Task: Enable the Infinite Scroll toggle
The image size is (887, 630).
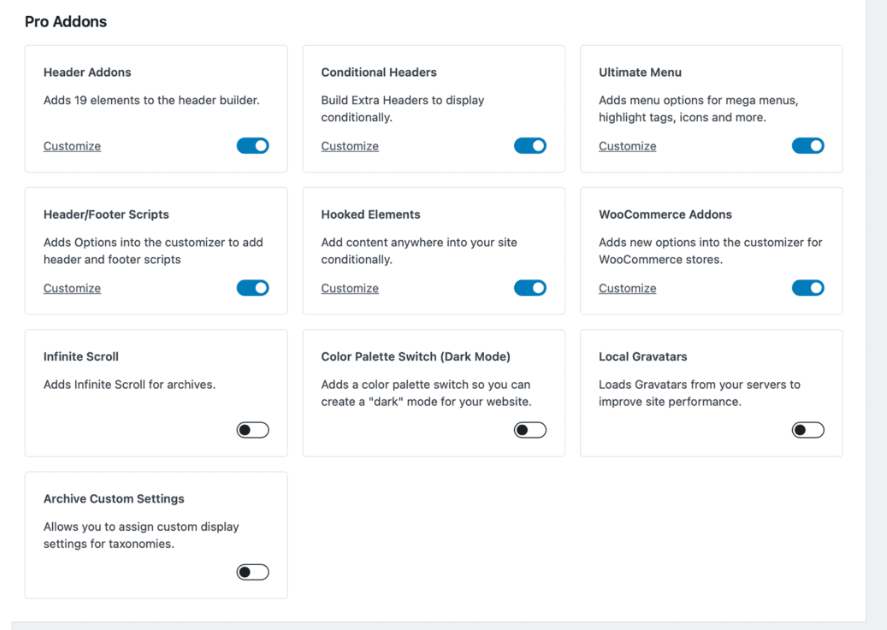Action: [253, 430]
